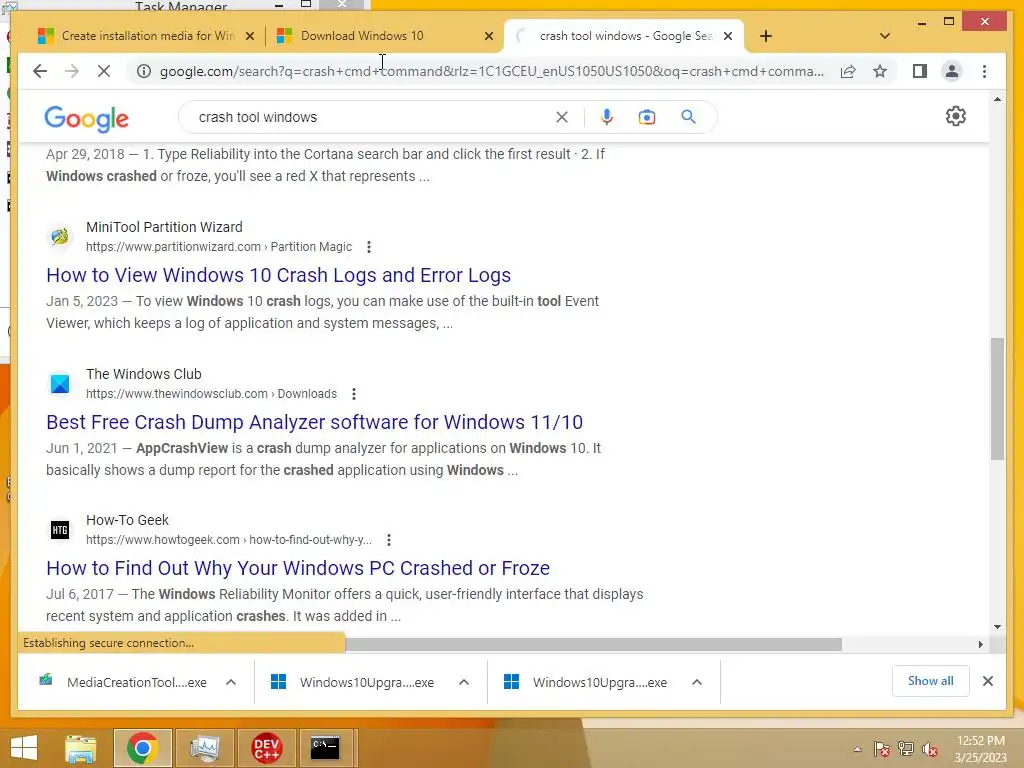
Task: Click the scroll down arrow
Action: [997, 627]
